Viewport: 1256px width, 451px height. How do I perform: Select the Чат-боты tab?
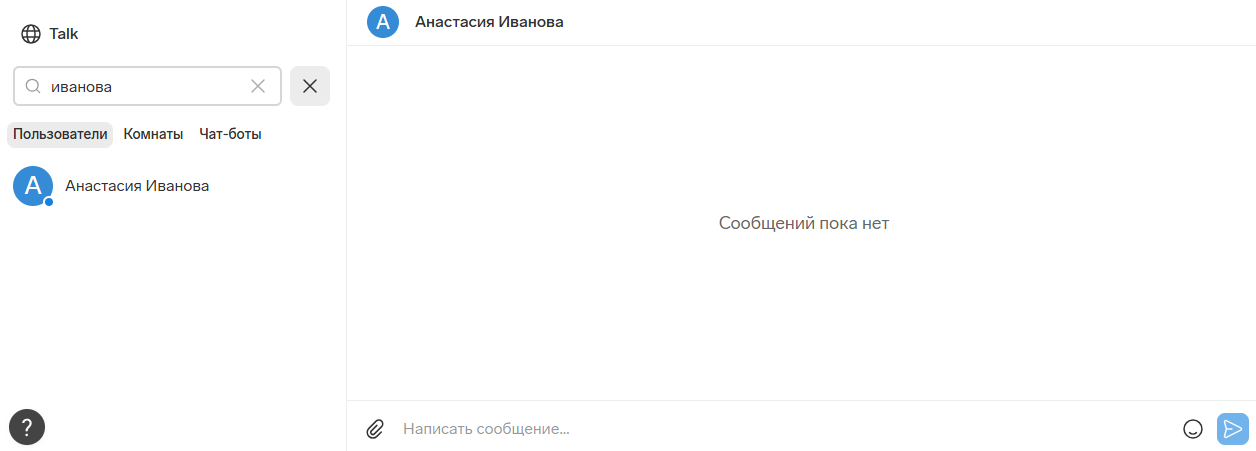click(x=230, y=134)
